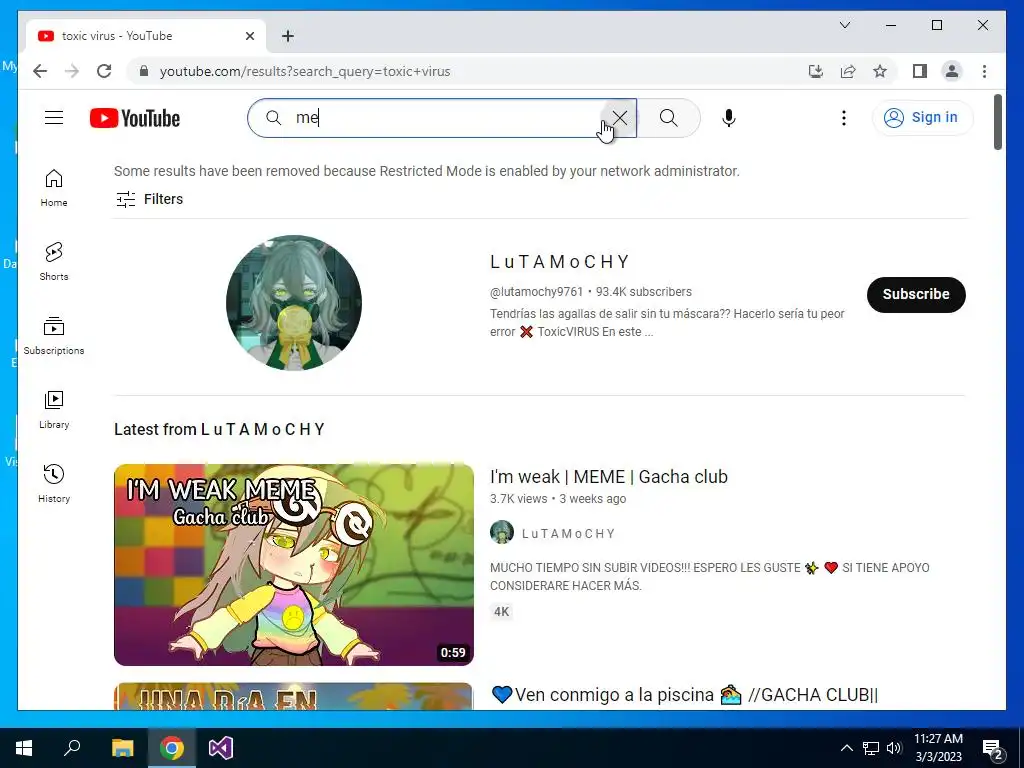Viewport: 1024px width, 768px height.
Task: Play the I'm weak MEME thumbnail
Action: click(x=294, y=565)
